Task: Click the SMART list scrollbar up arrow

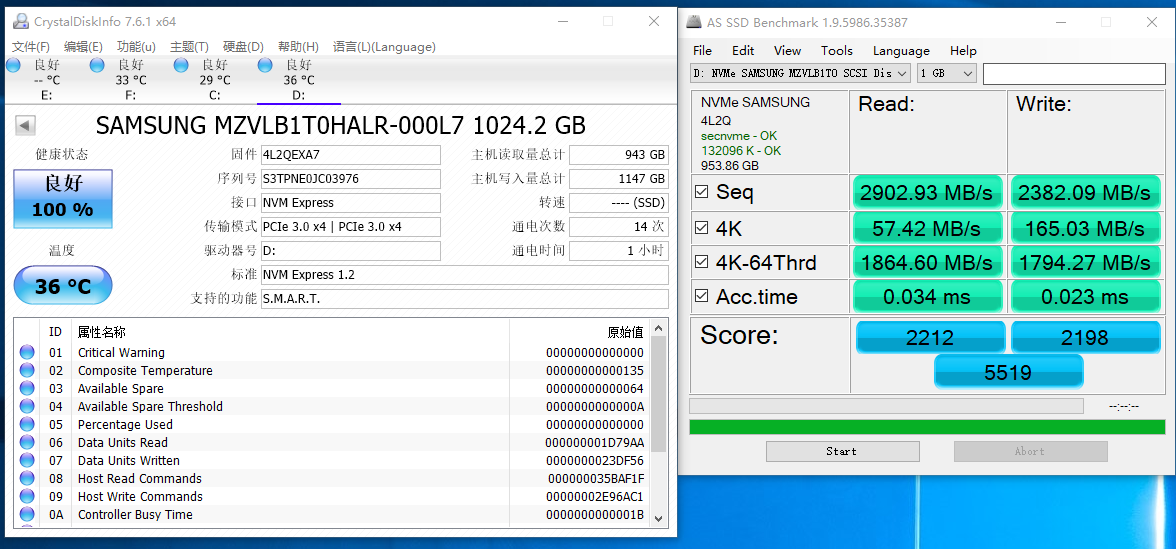Action: click(658, 328)
